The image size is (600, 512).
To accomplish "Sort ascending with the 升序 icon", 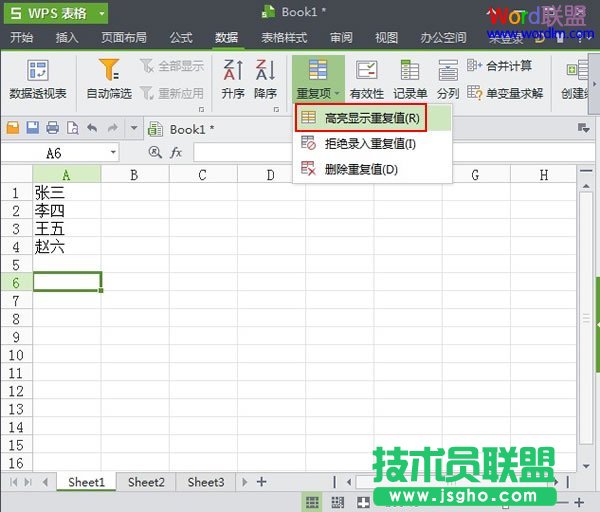I will (233, 71).
